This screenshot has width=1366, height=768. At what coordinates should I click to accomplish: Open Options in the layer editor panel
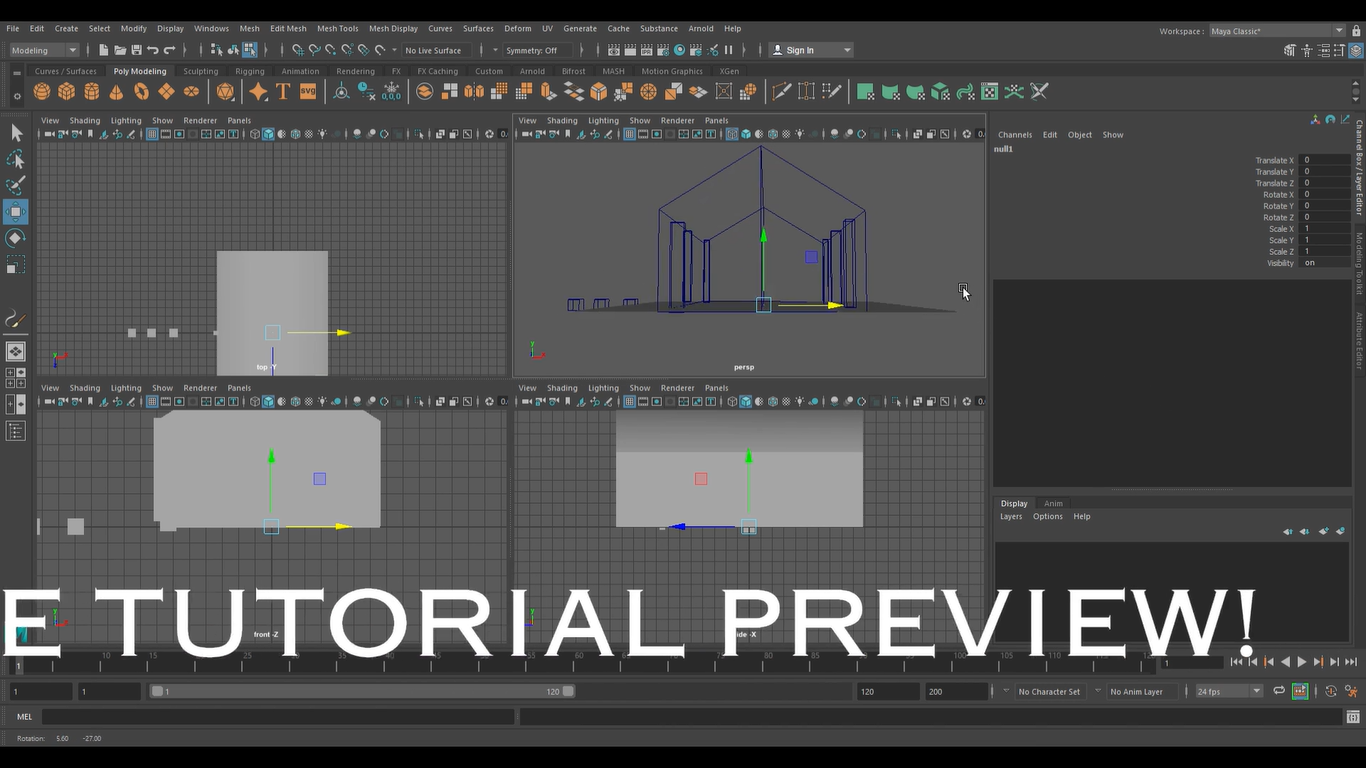coord(1047,516)
